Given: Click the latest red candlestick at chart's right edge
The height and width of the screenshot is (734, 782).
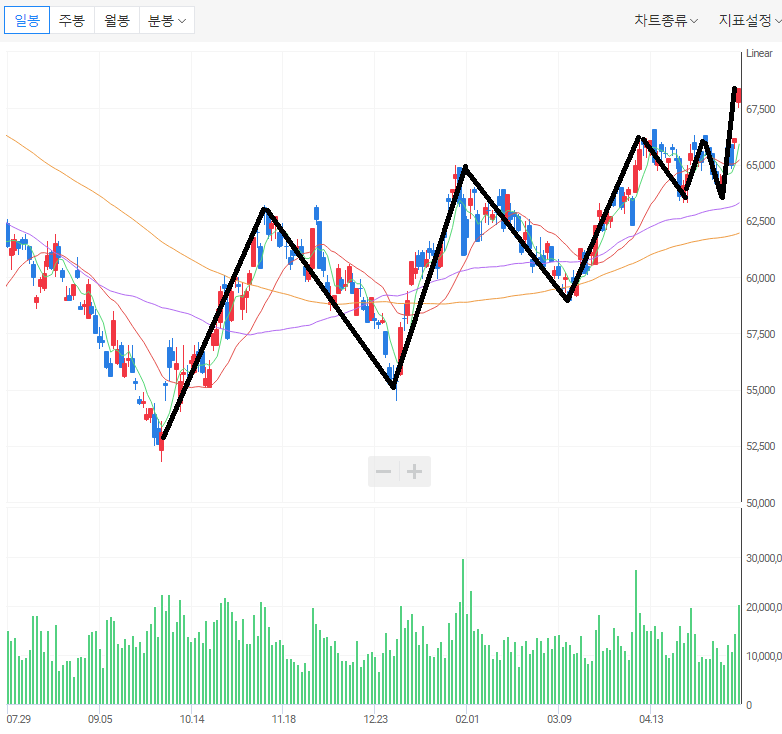Looking at the screenshot, I should (739, 96).
